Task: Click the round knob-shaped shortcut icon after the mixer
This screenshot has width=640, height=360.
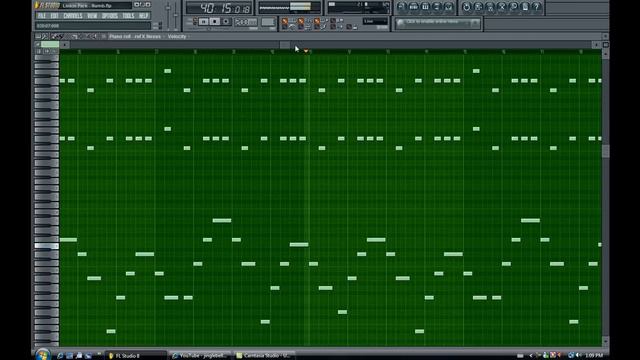Action: pyautogui.click(x=466, y=7)
